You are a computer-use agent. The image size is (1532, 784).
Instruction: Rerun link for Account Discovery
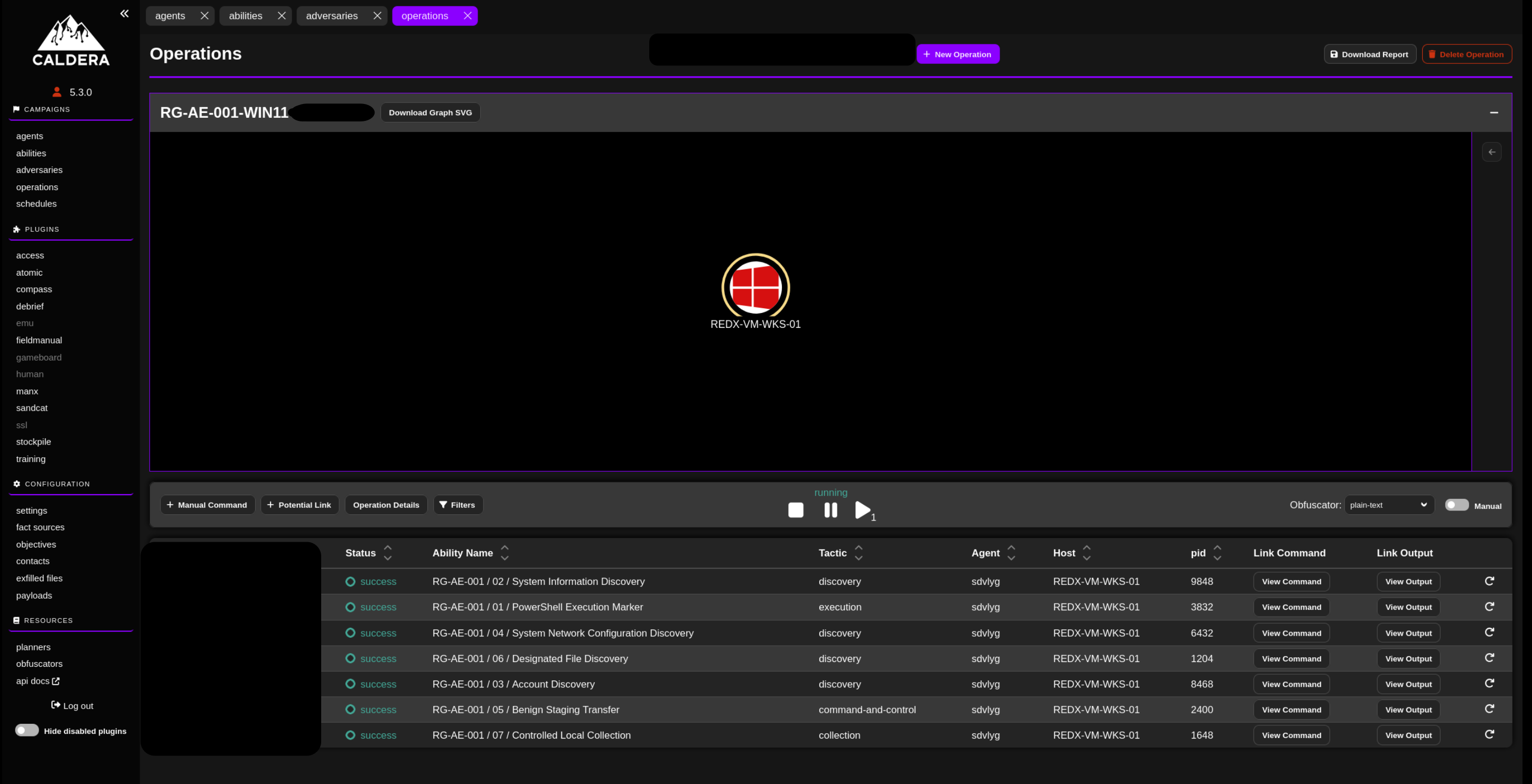point(1489,684)
